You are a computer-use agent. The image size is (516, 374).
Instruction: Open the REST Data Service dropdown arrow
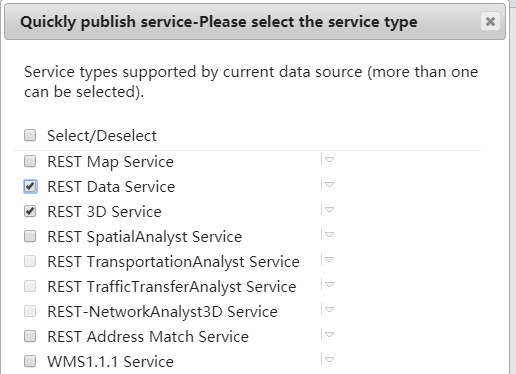pos(329,185)
